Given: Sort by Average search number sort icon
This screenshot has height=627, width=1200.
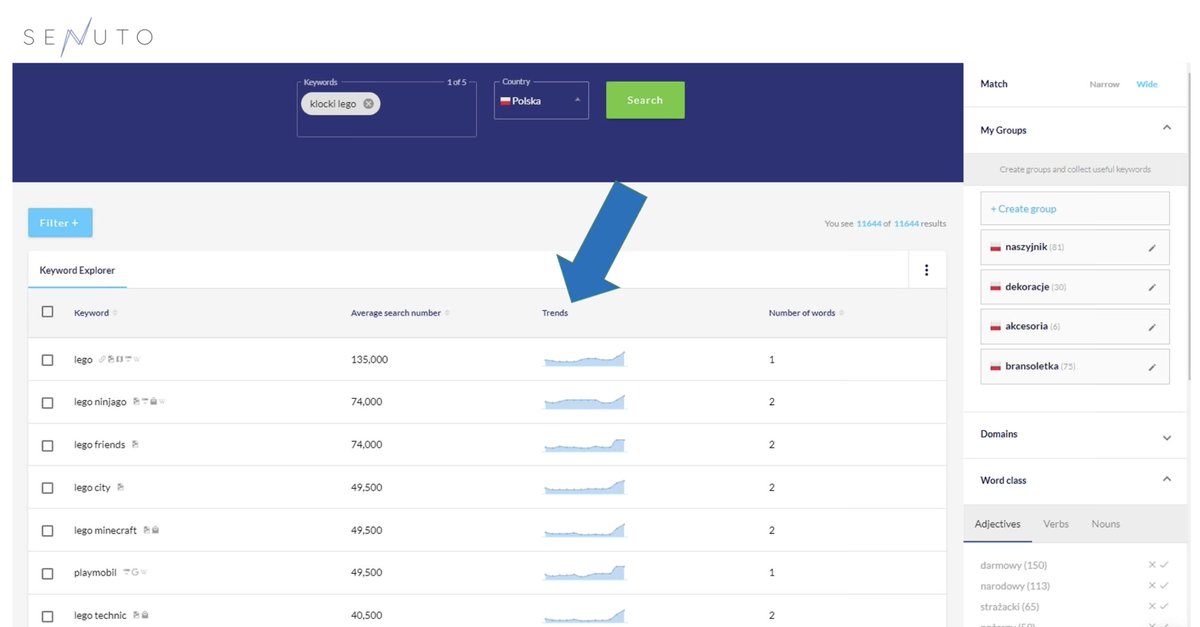Looking at the screenshot, I should pos(447,313).
